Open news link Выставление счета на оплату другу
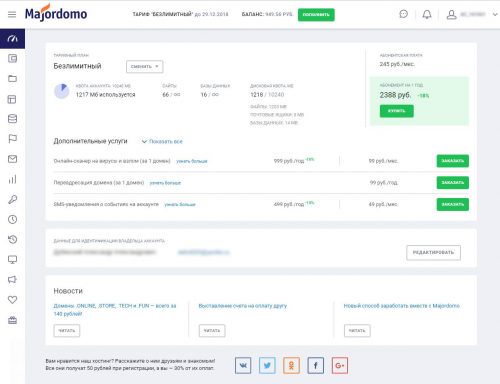This screenshot has height=384, width=500. click(243, 306)
